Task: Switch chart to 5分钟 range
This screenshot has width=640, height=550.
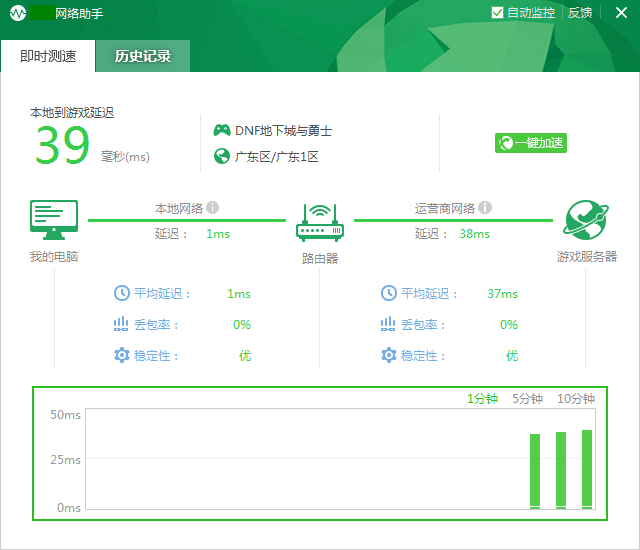Action: [x=527, y=399]
